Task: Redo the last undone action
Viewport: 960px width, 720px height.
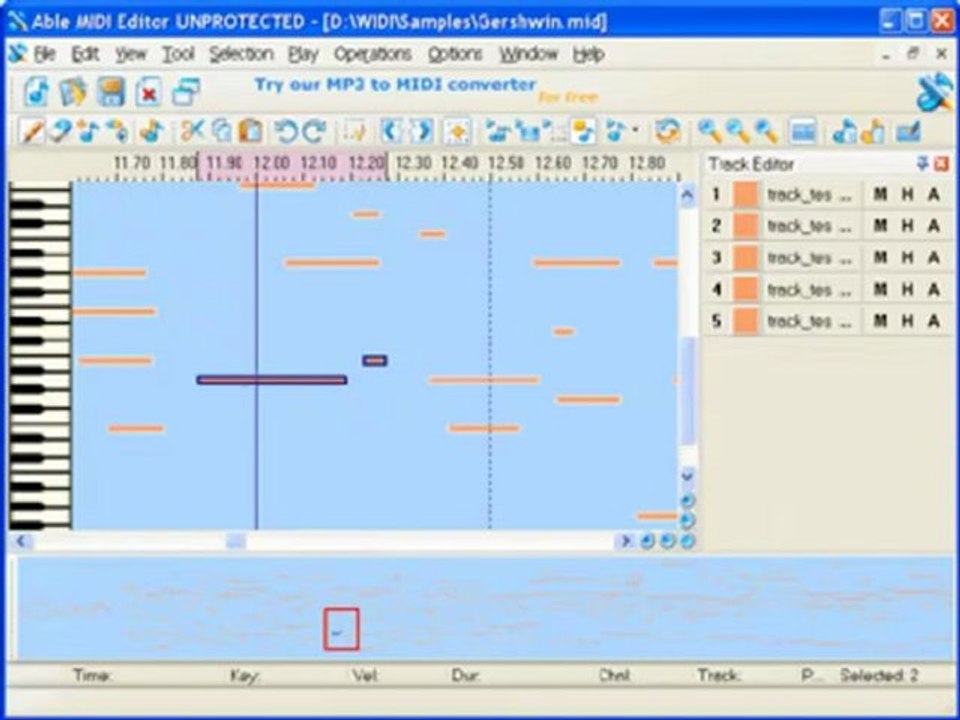Action: [x=315, y=131]
